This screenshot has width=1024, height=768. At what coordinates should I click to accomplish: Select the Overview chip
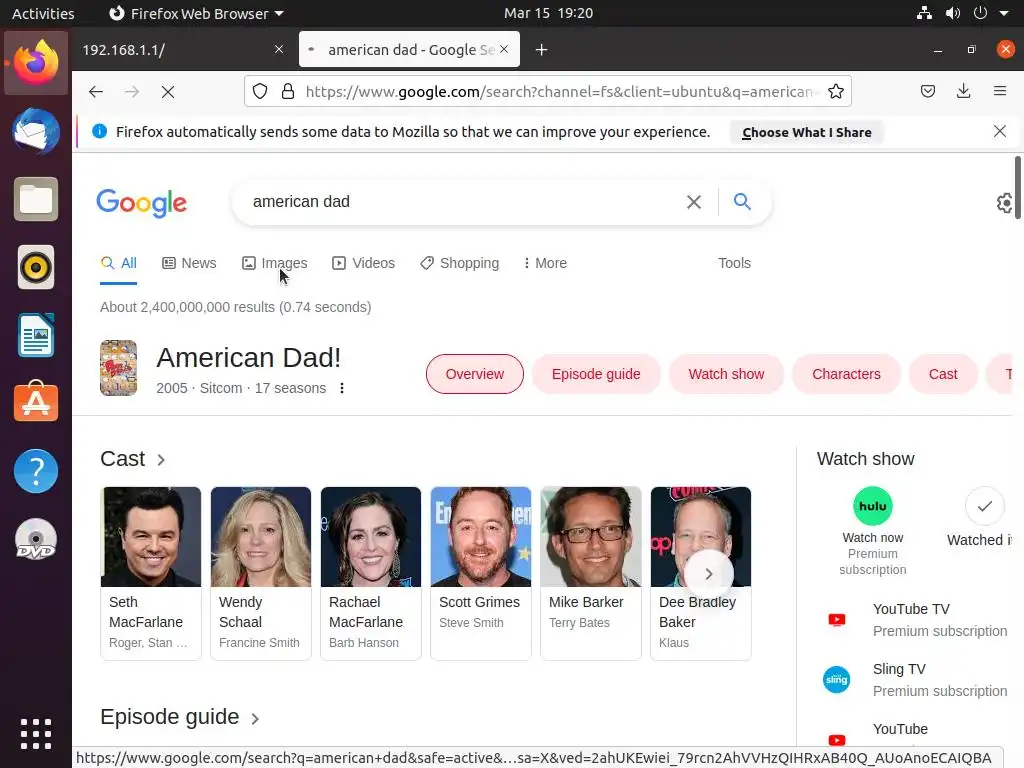pos(475,374)
